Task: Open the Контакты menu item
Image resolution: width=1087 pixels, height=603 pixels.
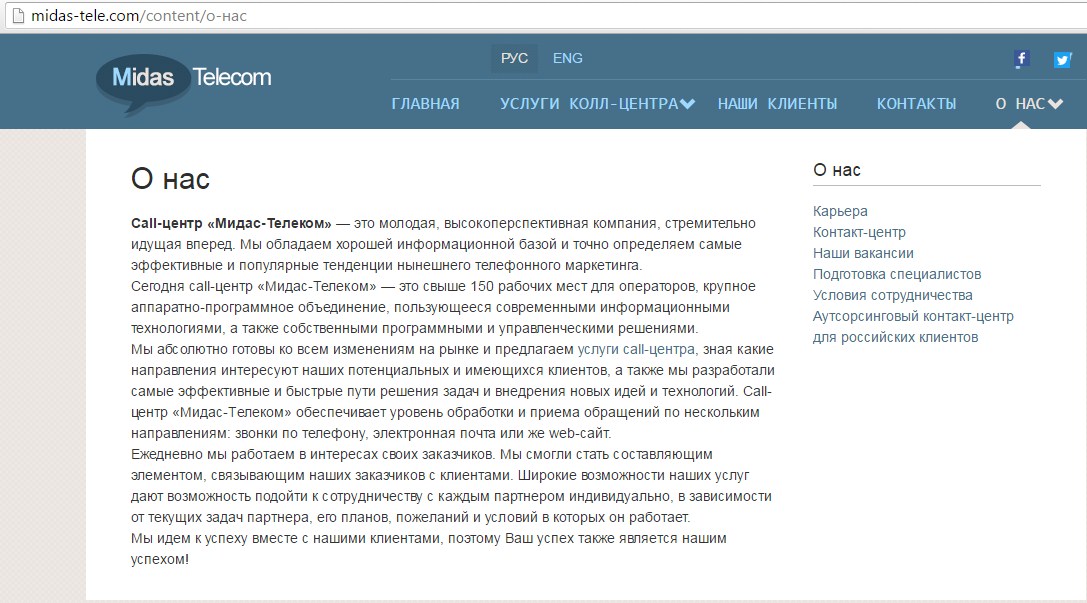Action: tap(916, 104)
